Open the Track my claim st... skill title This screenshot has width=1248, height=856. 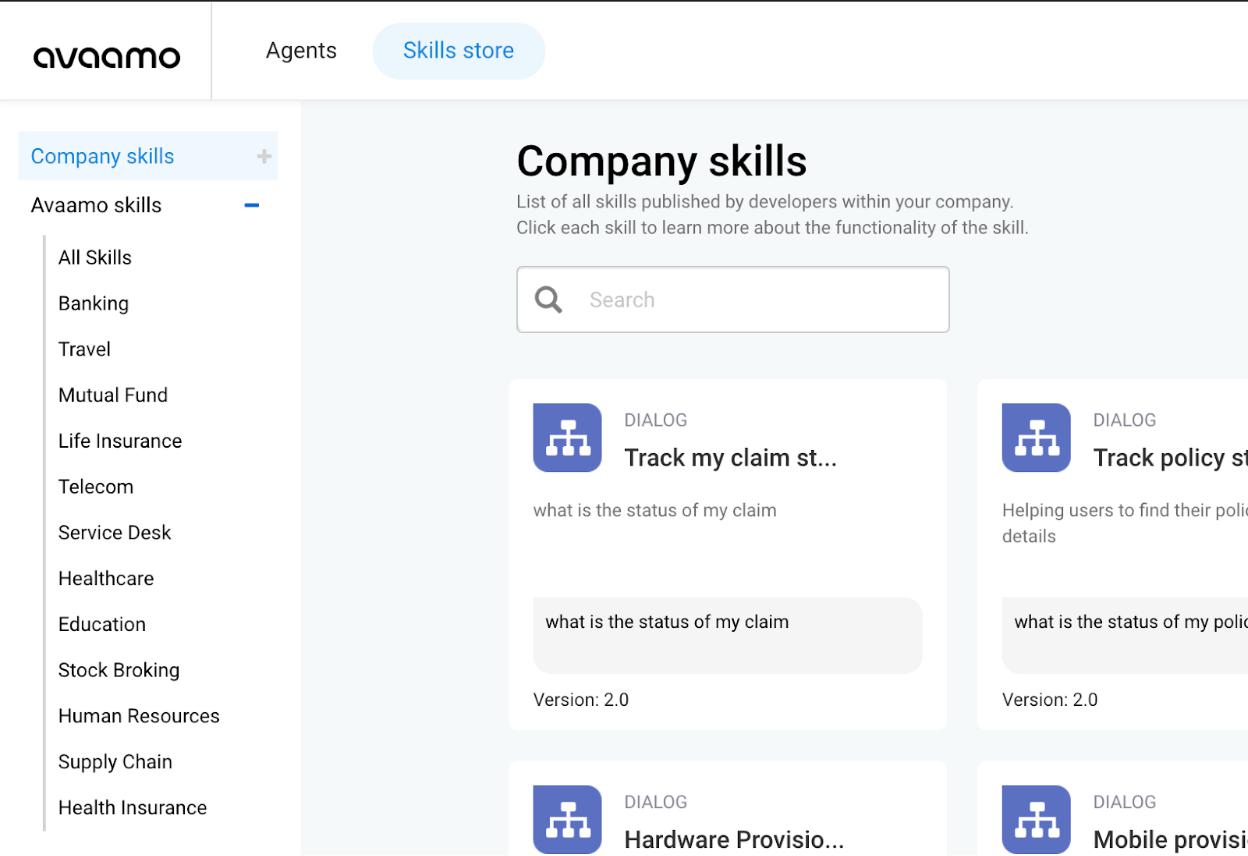point(730,458)
